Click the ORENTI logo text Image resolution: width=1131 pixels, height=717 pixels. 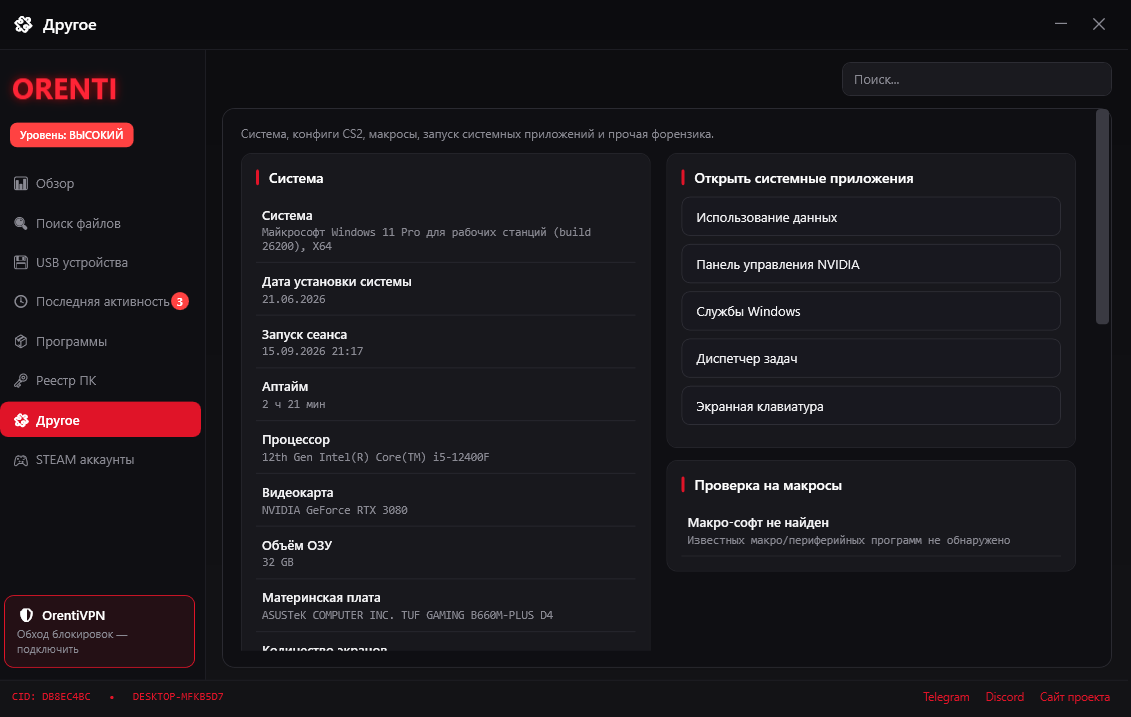pos(64,89)
